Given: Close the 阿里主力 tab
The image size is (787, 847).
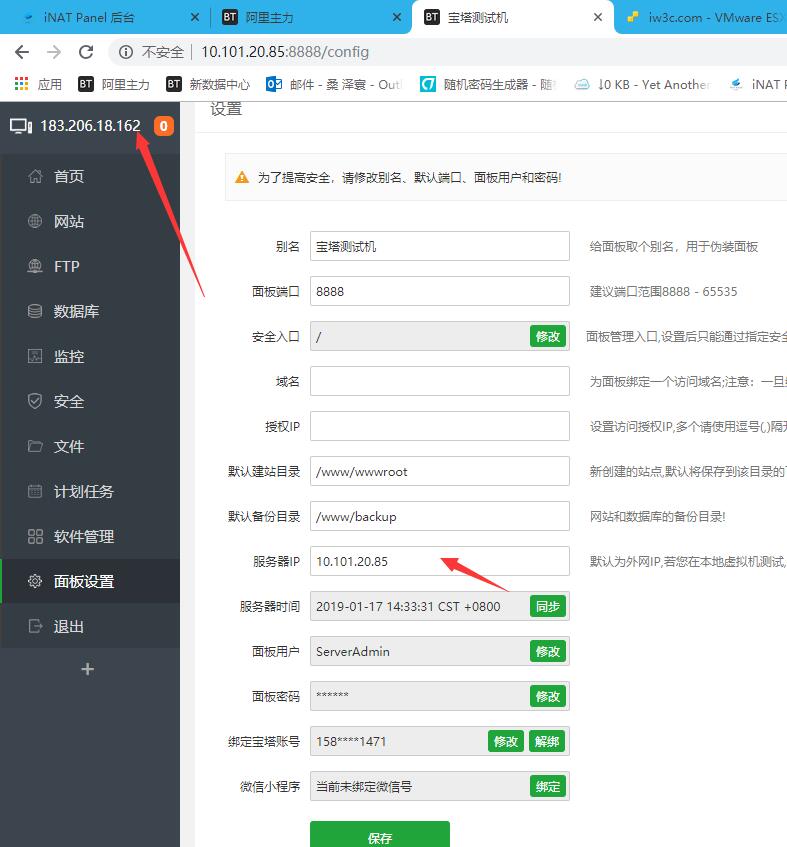Looking at the screenshot, I should (397, 17).
